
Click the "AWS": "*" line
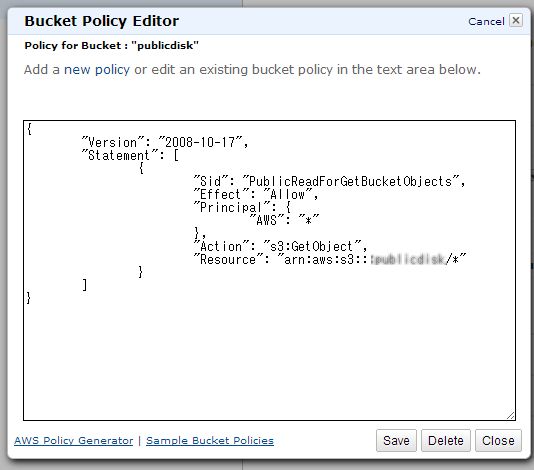284,220
